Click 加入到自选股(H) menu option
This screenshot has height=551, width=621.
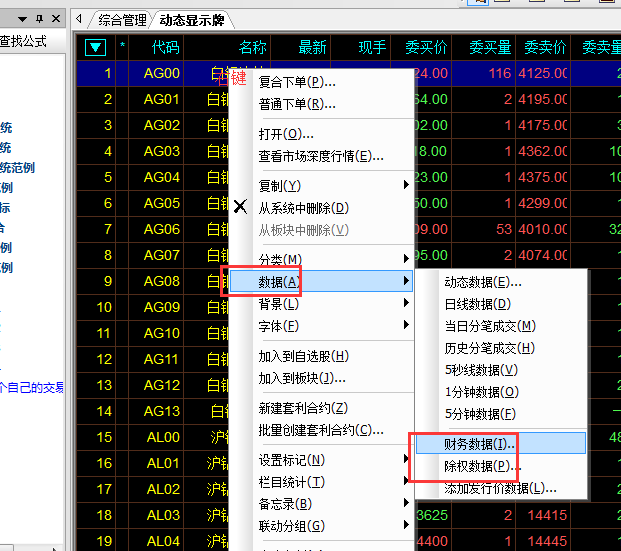click(303, 356)
